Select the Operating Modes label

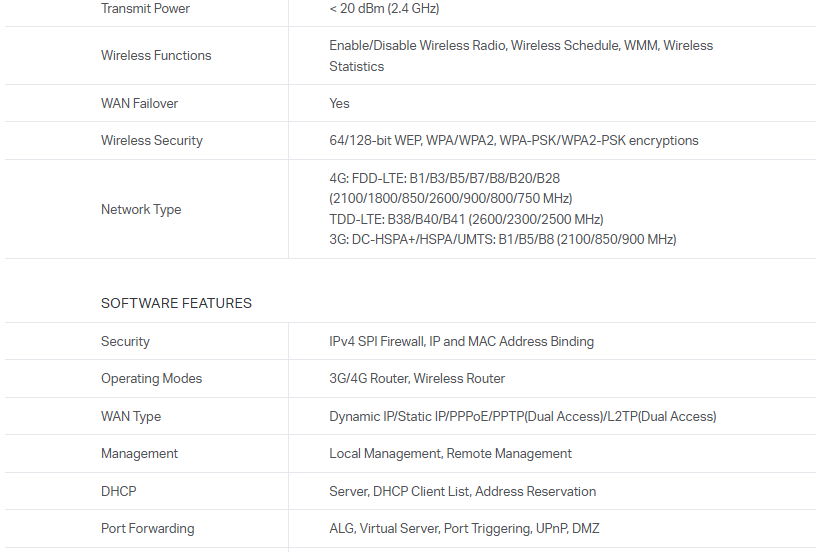[151, 379]
